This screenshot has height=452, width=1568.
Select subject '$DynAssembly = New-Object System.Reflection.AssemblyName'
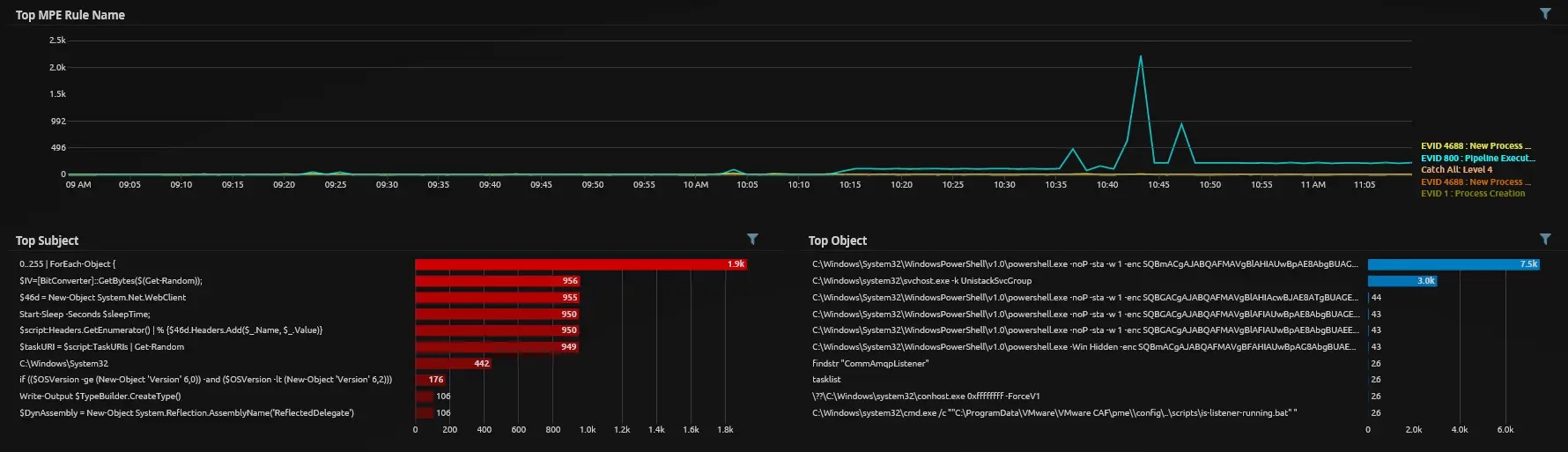(187, 413)
